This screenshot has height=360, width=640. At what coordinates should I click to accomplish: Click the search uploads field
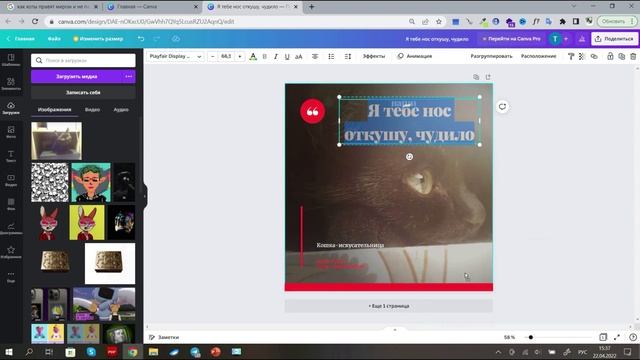click(x=83, y=60)
